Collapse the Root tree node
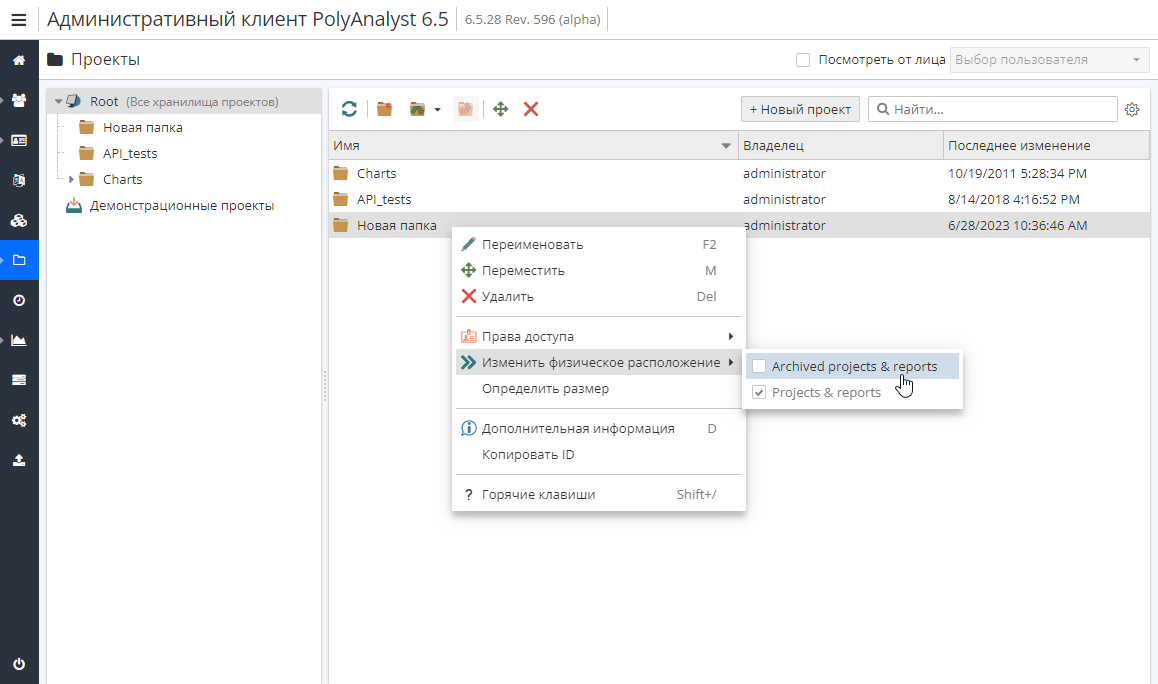 click(58, 101)
